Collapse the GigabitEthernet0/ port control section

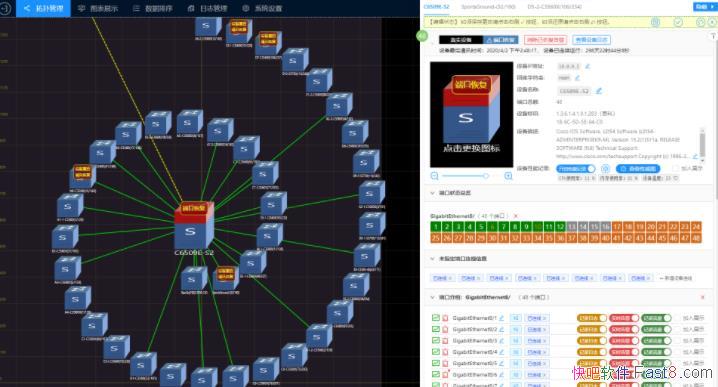click(x=432, y=297)
